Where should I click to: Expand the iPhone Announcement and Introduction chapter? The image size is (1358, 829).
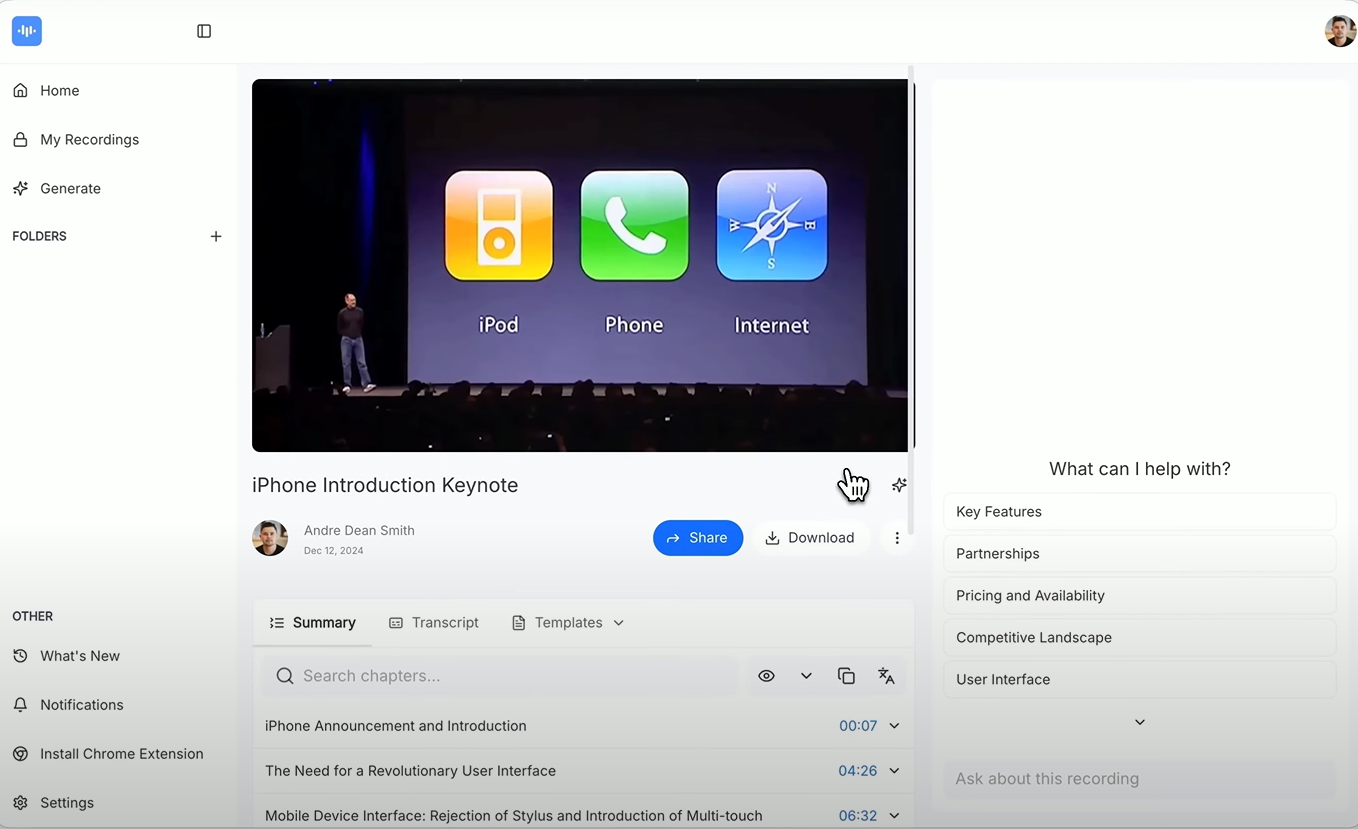tap(894, 726)
